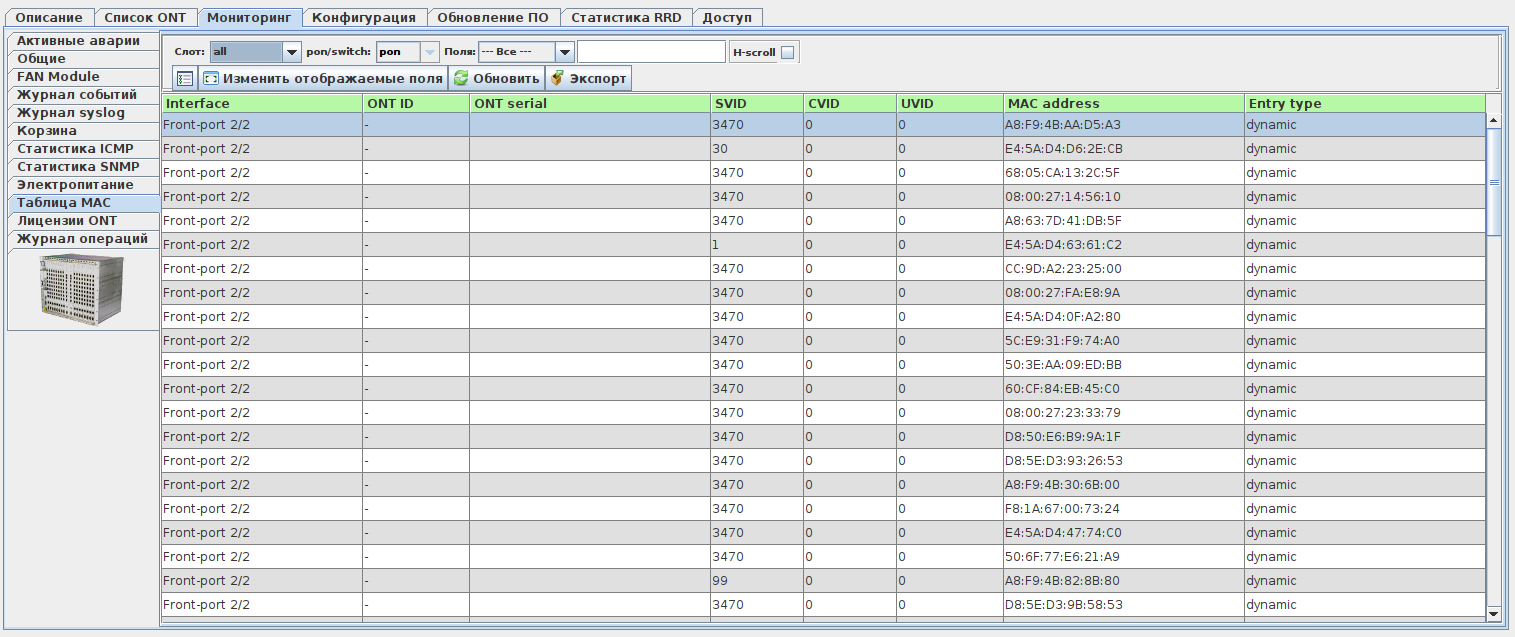Select the Мониторинг tab
Screen dimensions: 1515x637
tap(249, 17)
